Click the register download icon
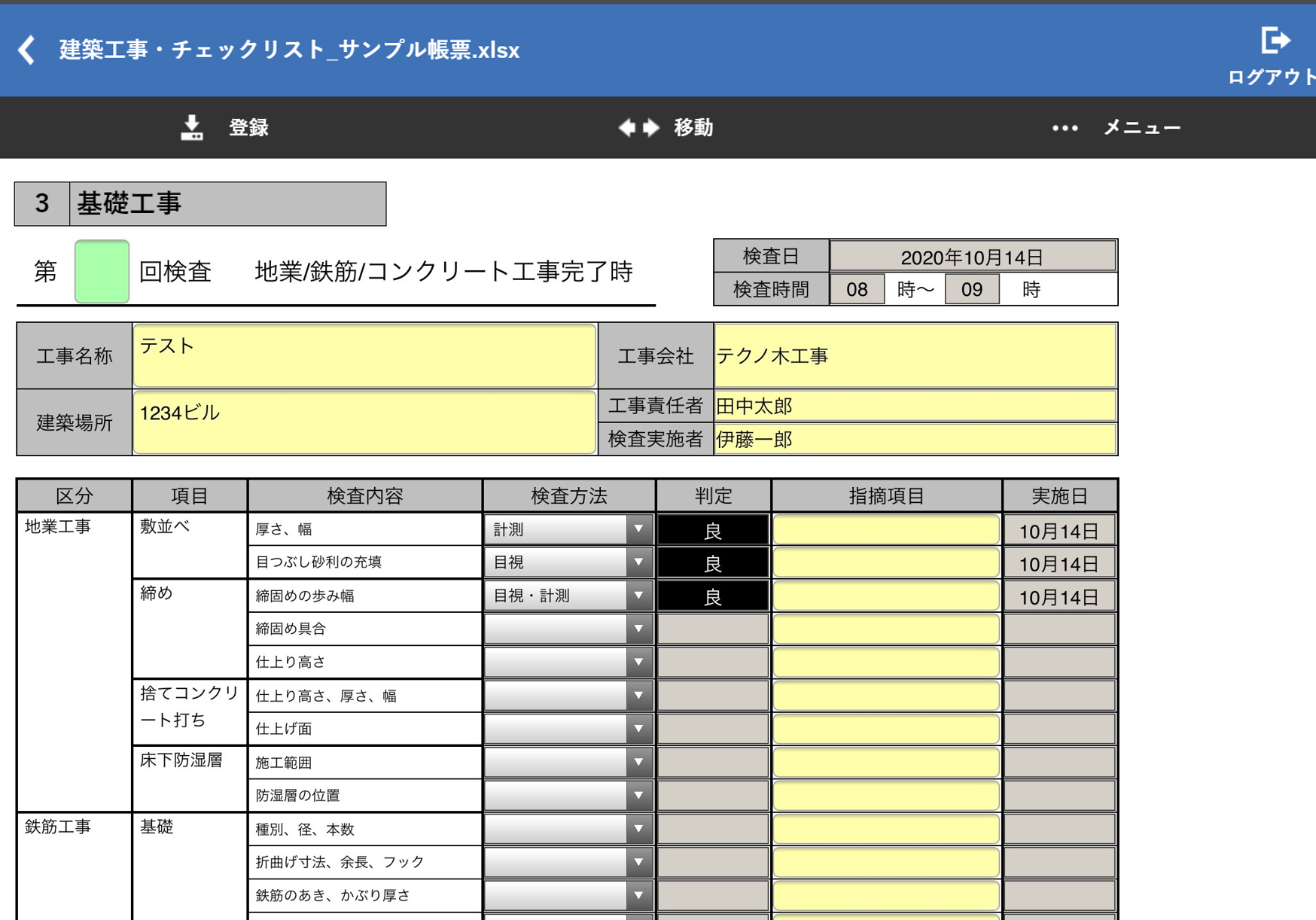 pos(192,128)
